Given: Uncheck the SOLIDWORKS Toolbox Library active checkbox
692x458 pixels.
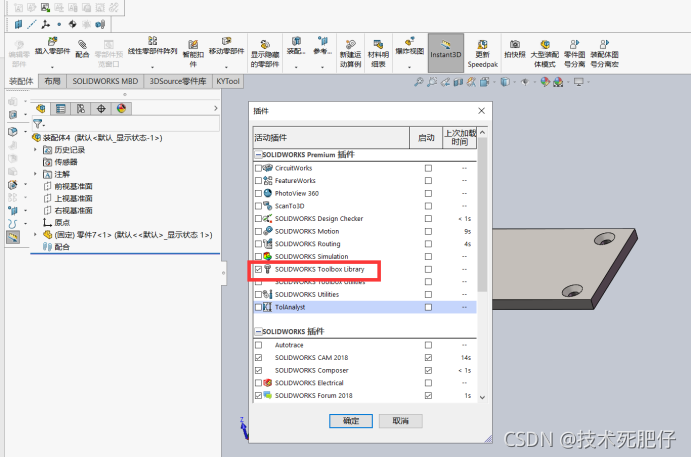Looking at the screenshot, I should (x=259, y=269).
